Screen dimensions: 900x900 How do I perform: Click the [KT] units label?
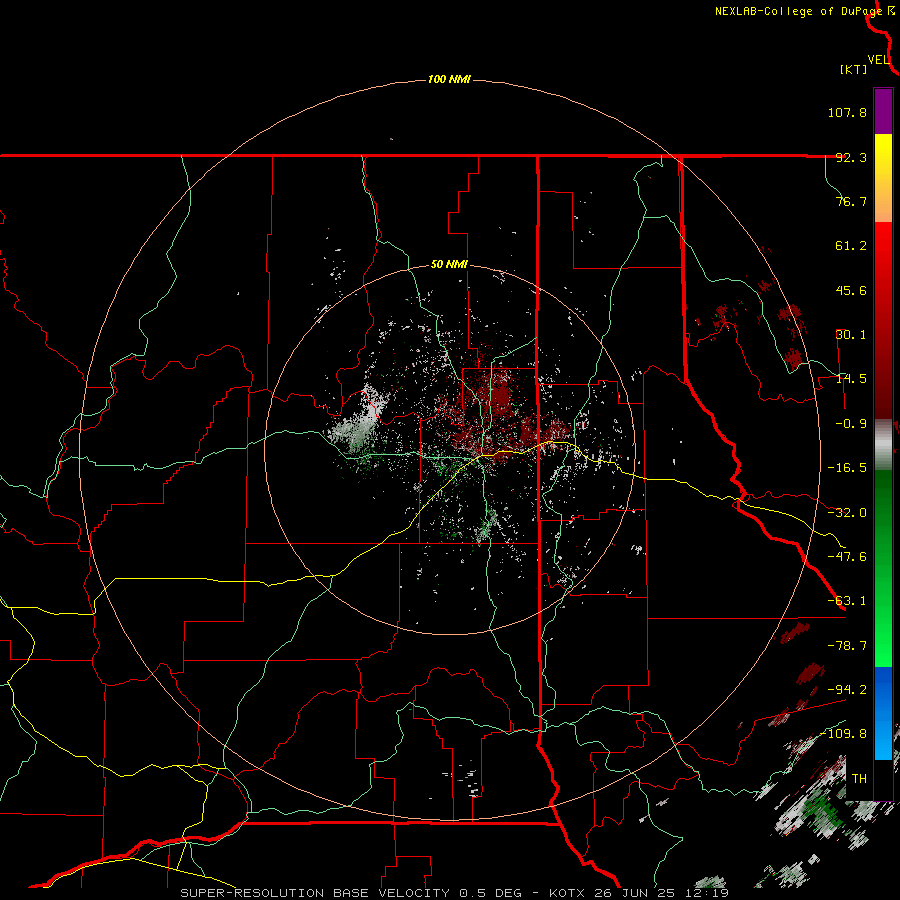853,69
